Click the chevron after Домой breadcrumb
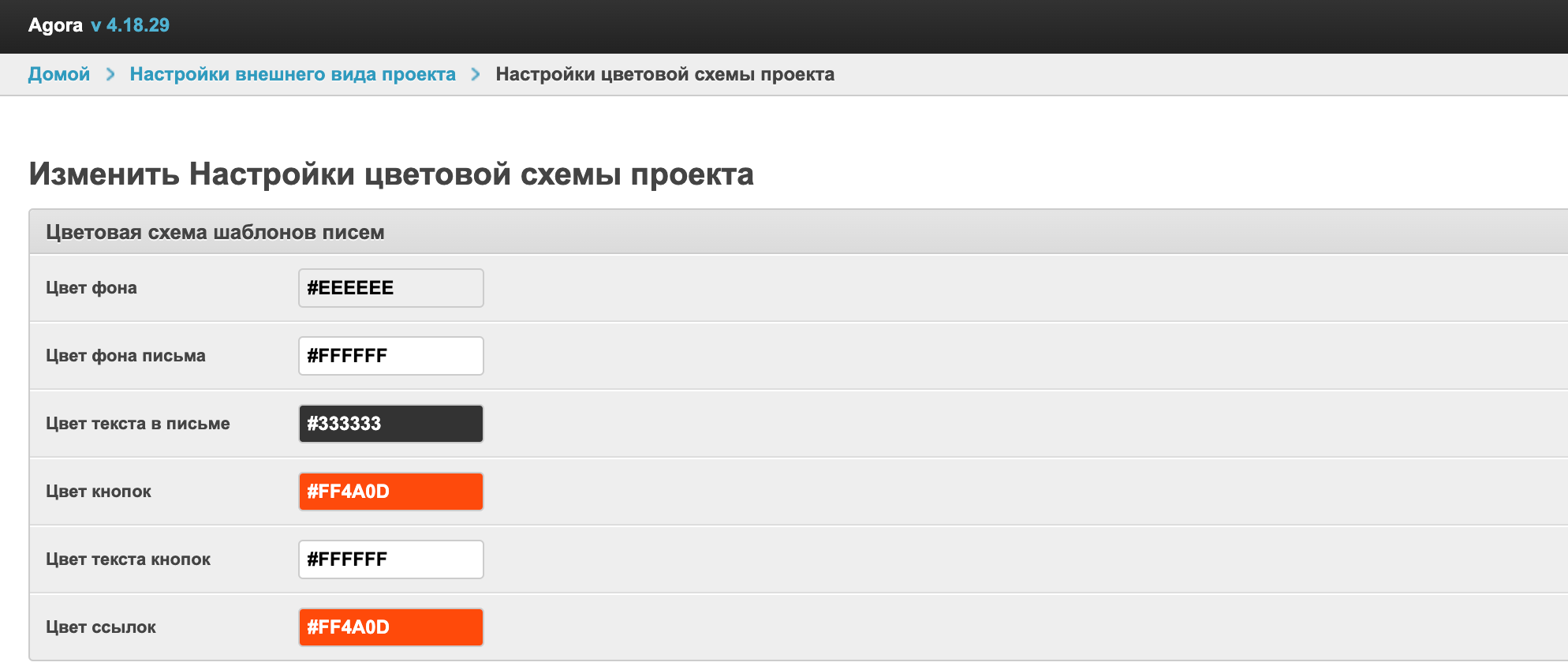This screenshot has width=1568, height=666. (x=110, y=74)
